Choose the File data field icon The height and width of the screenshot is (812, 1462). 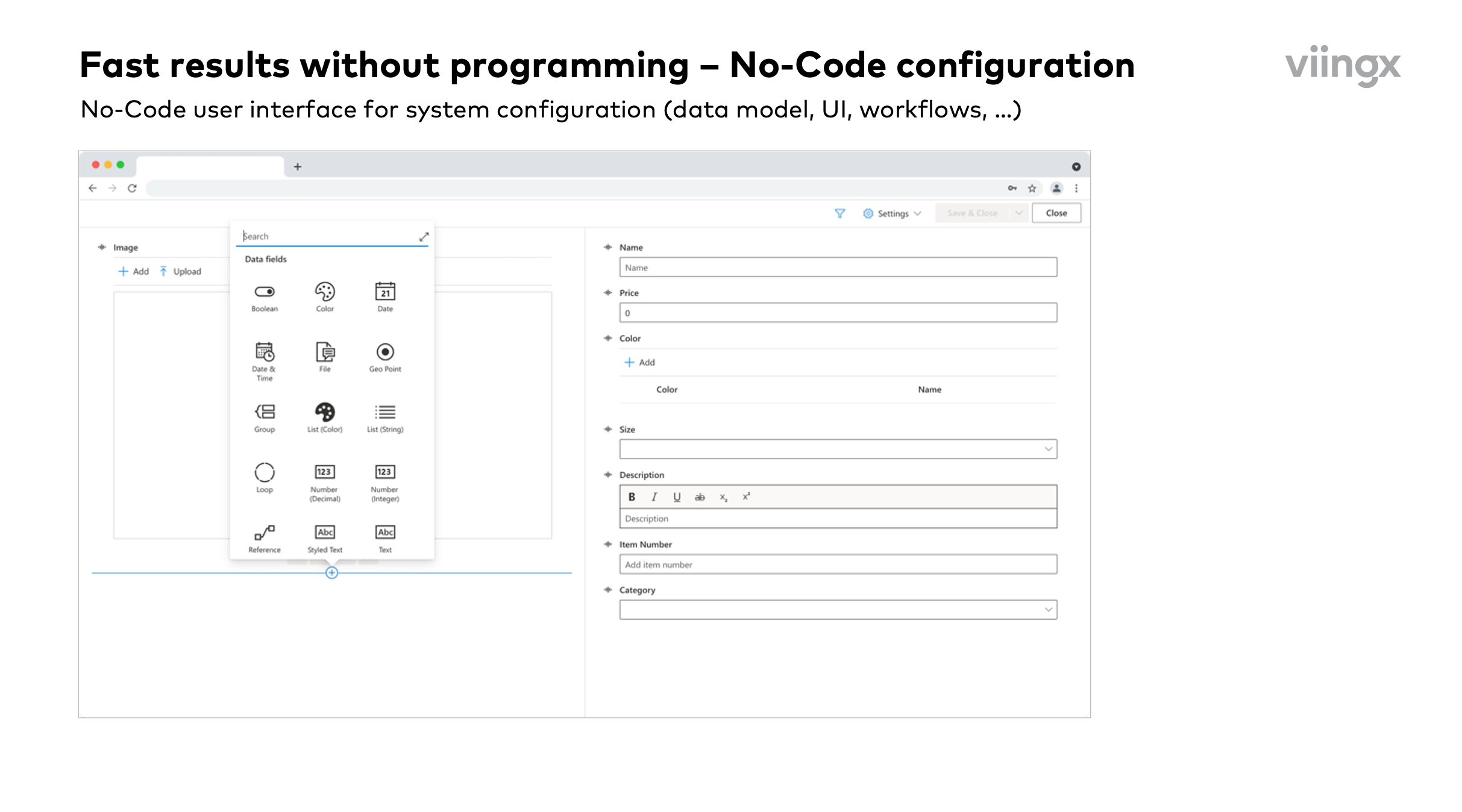[325, 352]
